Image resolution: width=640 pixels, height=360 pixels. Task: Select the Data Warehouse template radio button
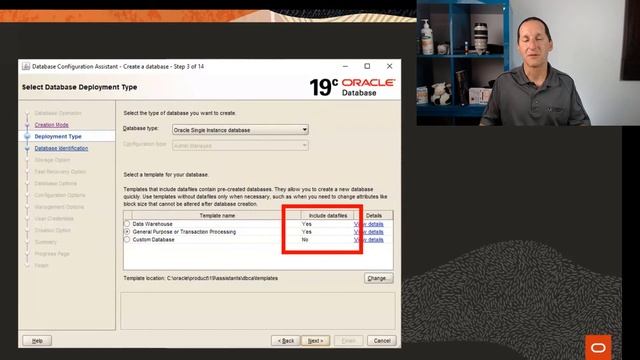pyautogui.click(x=127, y=224)
